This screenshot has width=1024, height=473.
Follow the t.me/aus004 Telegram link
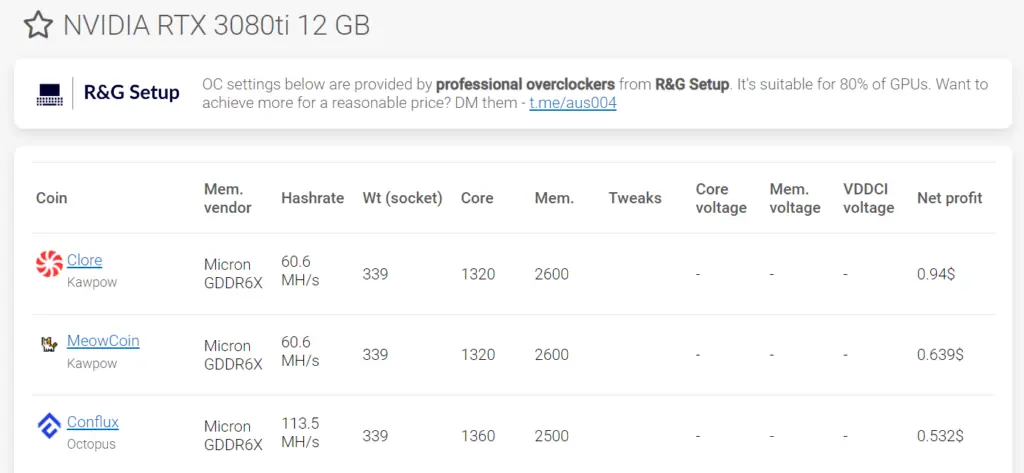(573, 103)
